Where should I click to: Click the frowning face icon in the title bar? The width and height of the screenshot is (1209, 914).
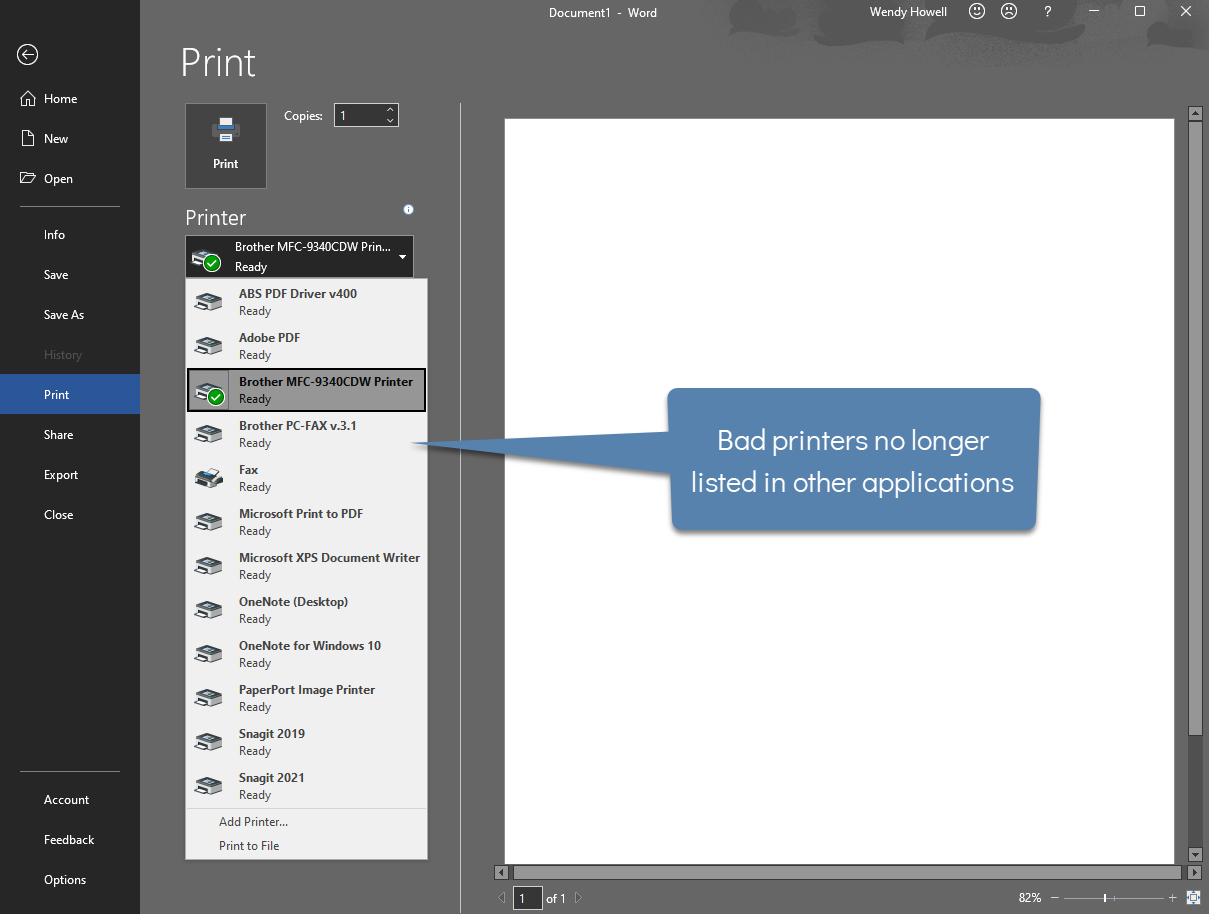pyautogui.click(x=1008, y=12)
